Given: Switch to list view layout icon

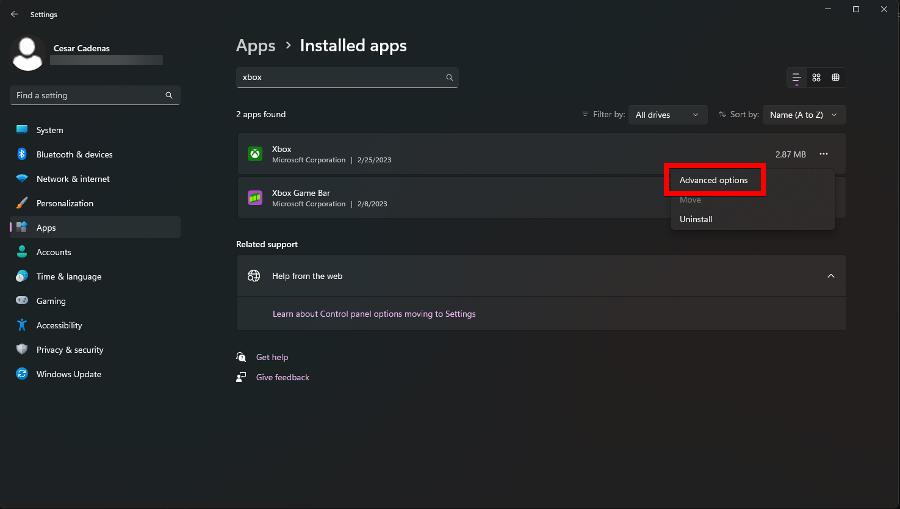Looking at the screenshot, I should coord(796,77).
